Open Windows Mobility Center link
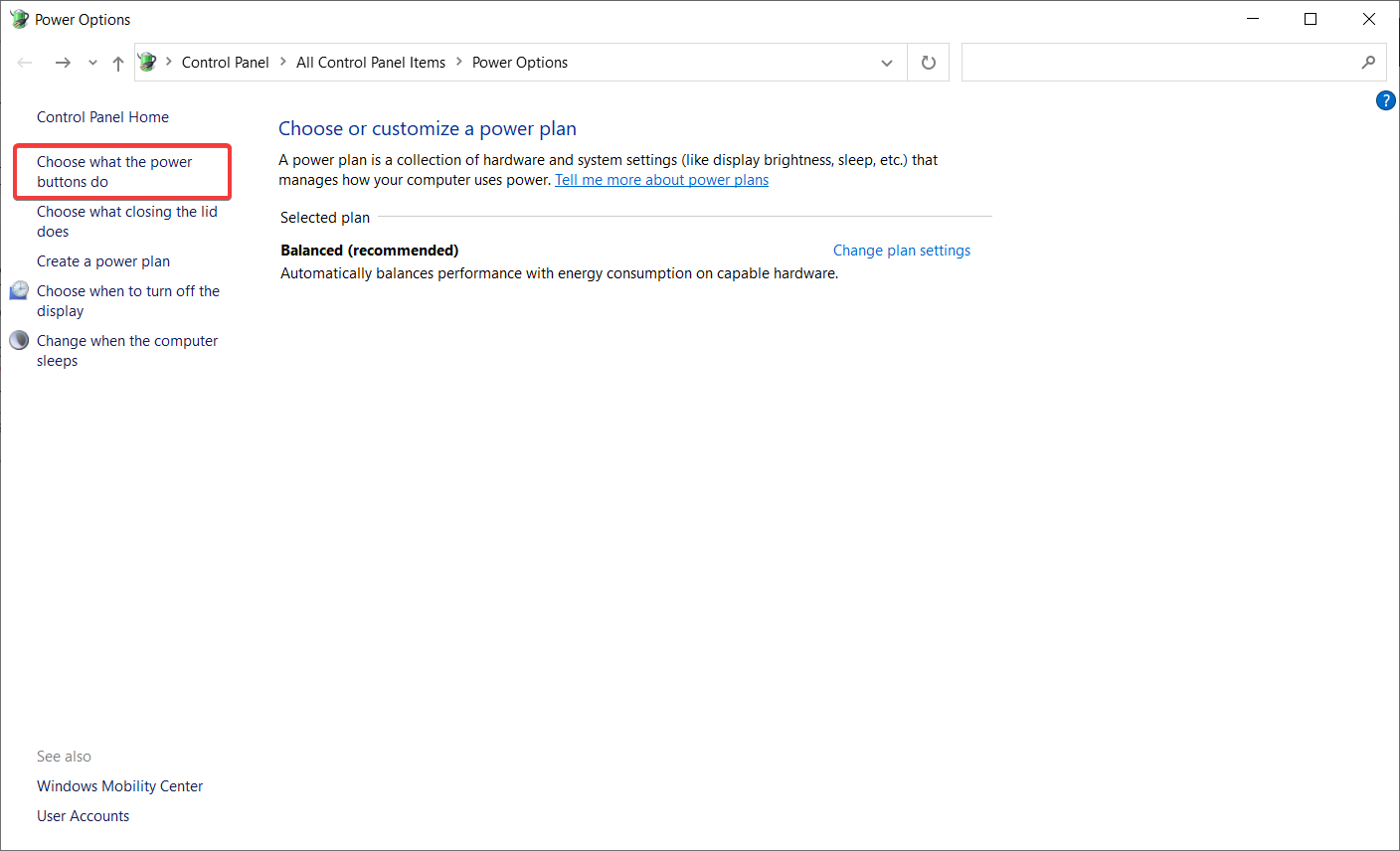Image resolution: width=1400 pixels, height=851 pixels. [x=119, y=786]
